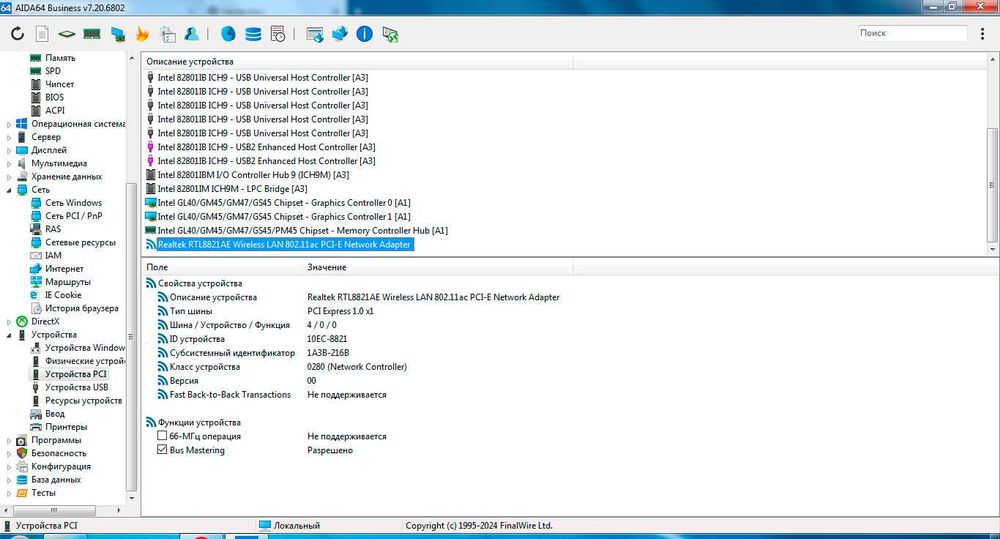
Task: Open IE Cookie tree node
Action: [63, 295]
